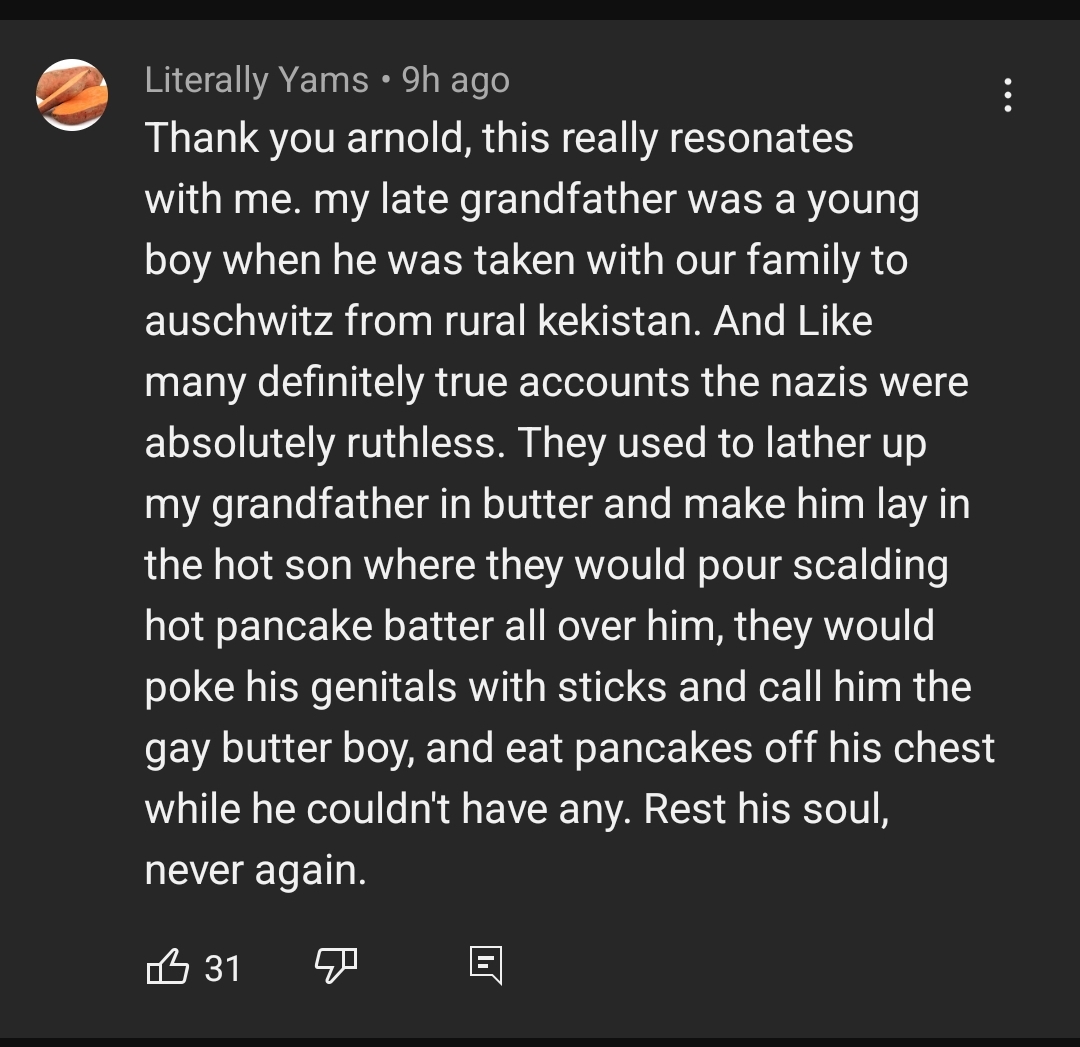1080x1047 pixels.
Task: Open the three-dot options menu
Action: click(x=1007, y=96)
